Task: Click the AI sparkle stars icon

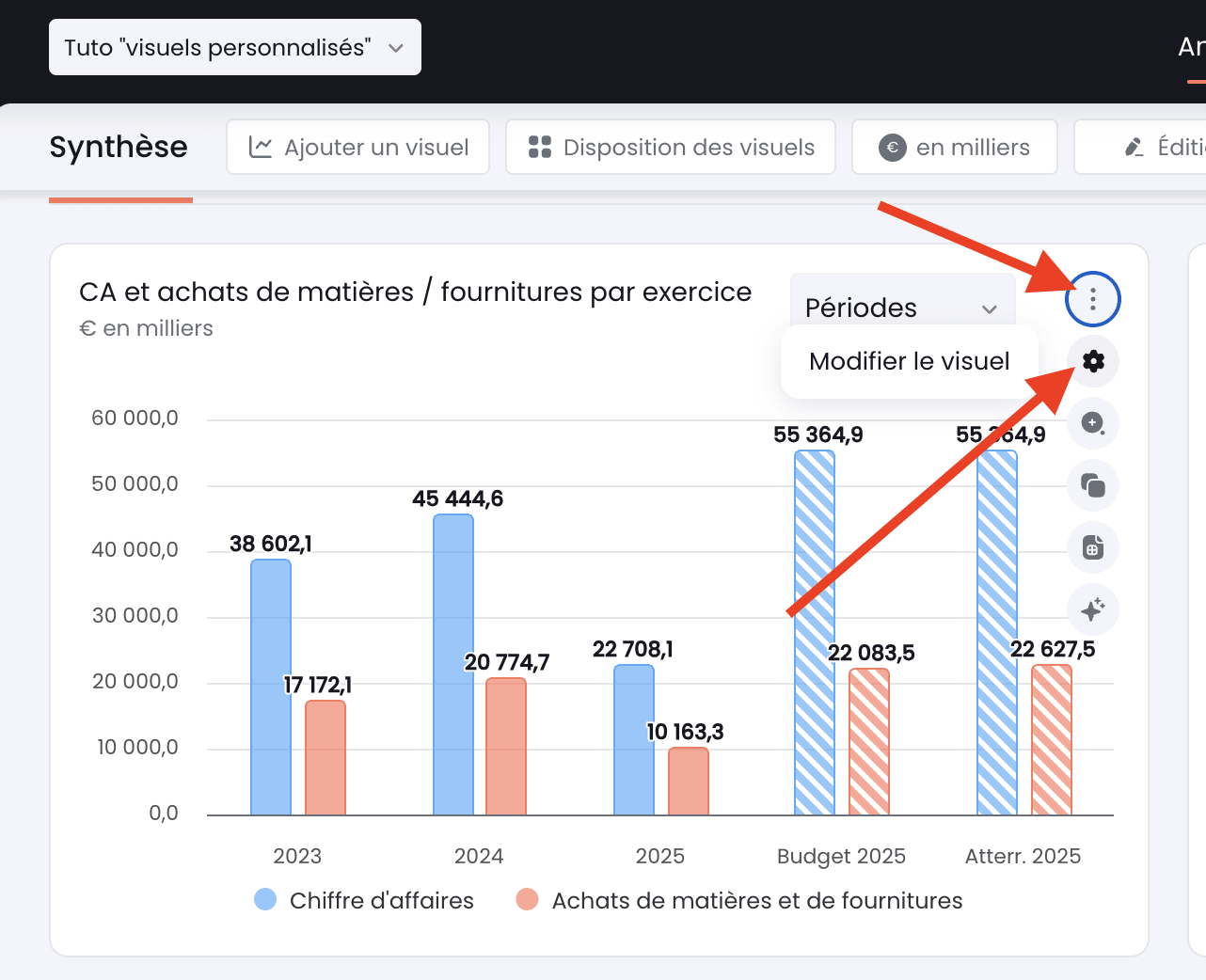Action: (1093, 609)
